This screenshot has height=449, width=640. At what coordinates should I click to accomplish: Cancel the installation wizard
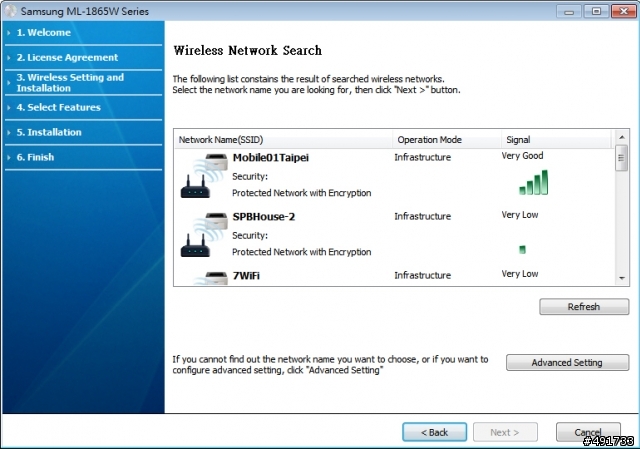click(x=588, y=432)
